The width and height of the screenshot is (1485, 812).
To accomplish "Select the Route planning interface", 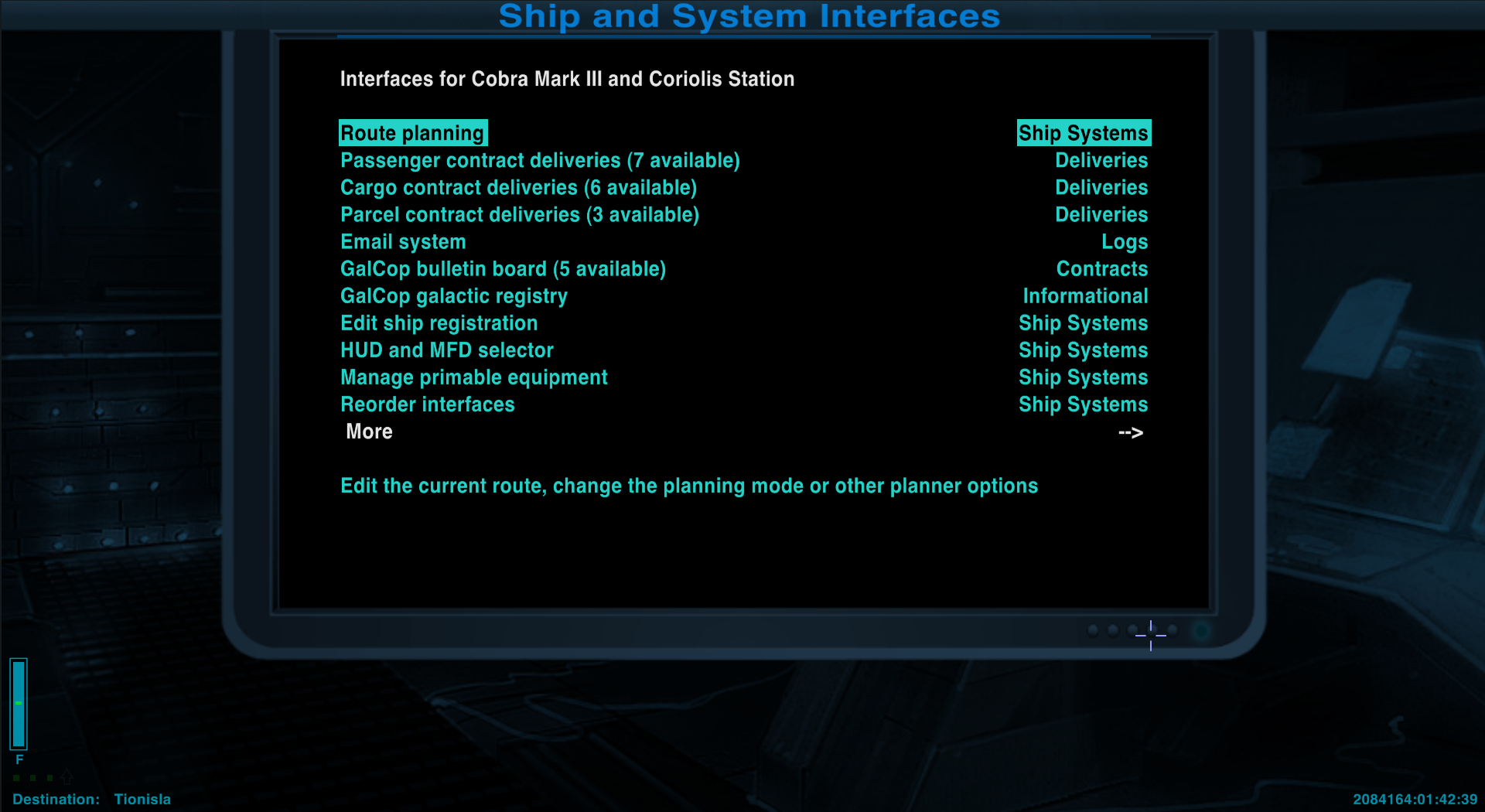I will coord(412,133).
